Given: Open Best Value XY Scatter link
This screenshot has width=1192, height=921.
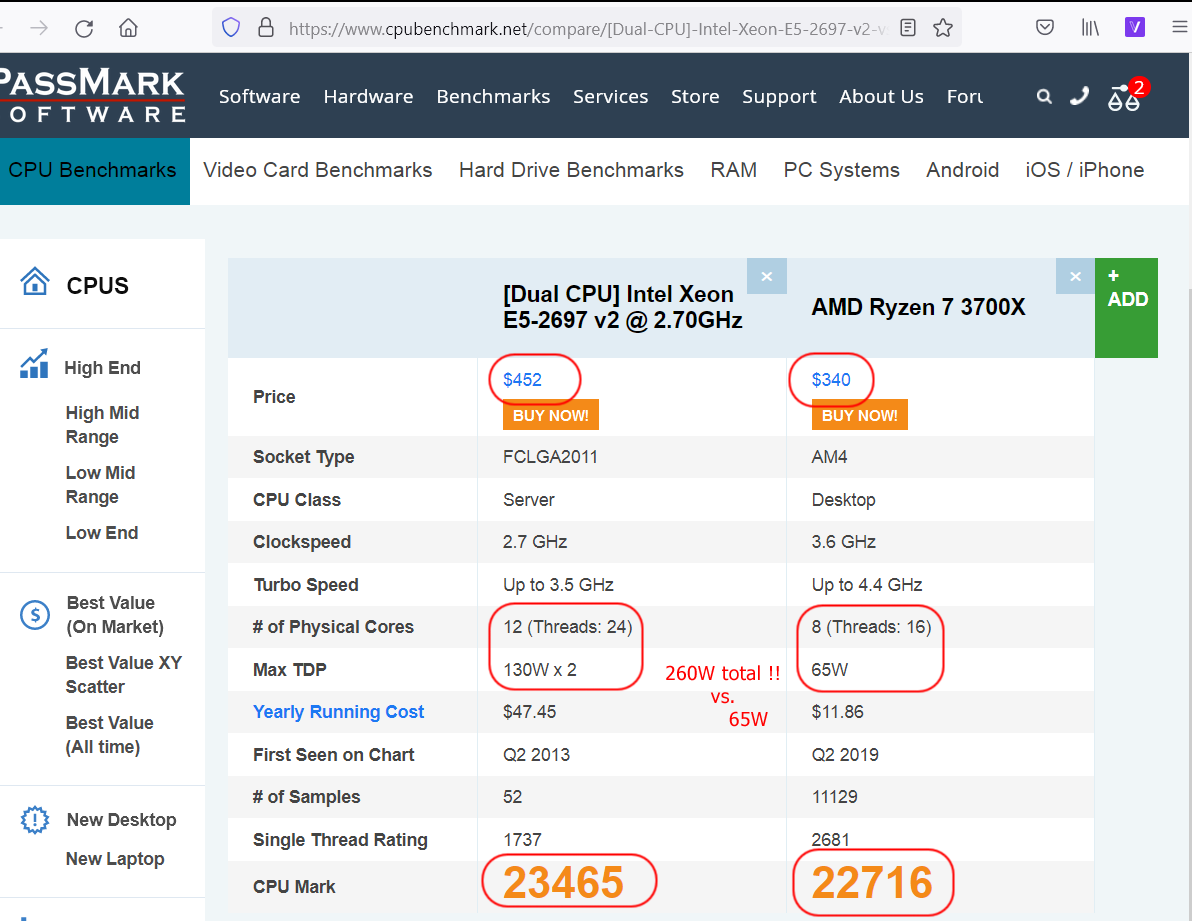Looking at the screenshot, I should [124, 675].
